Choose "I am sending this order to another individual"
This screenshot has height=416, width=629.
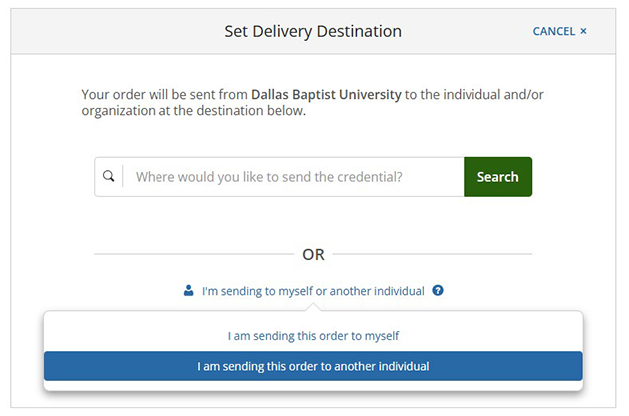[313, 366]
